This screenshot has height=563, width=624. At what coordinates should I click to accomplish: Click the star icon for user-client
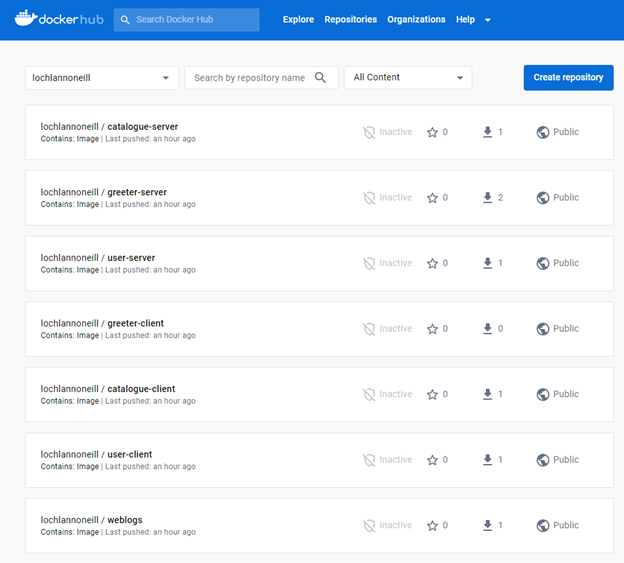[432, 460]
